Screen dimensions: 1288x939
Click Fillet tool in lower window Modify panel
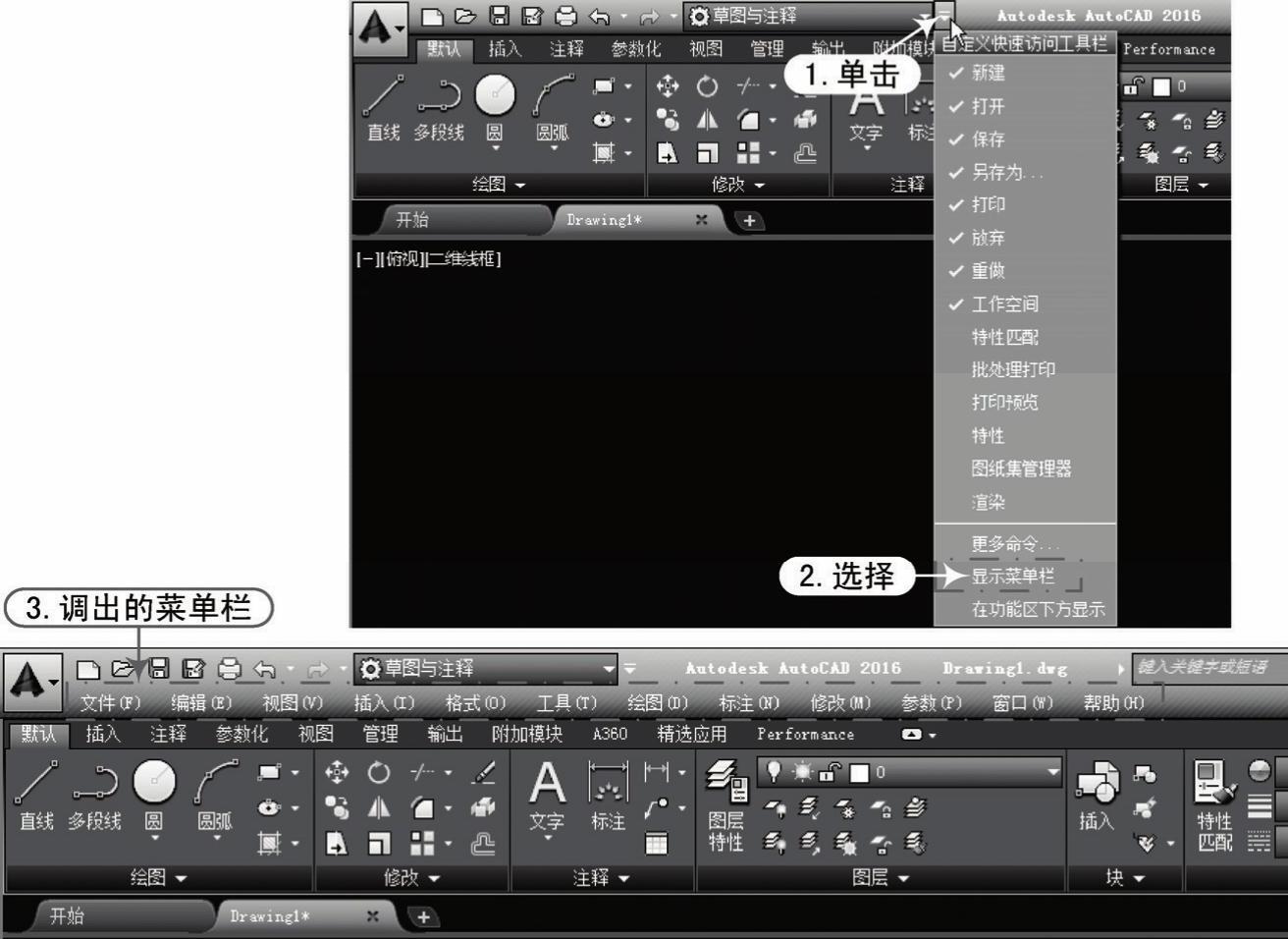423,807
